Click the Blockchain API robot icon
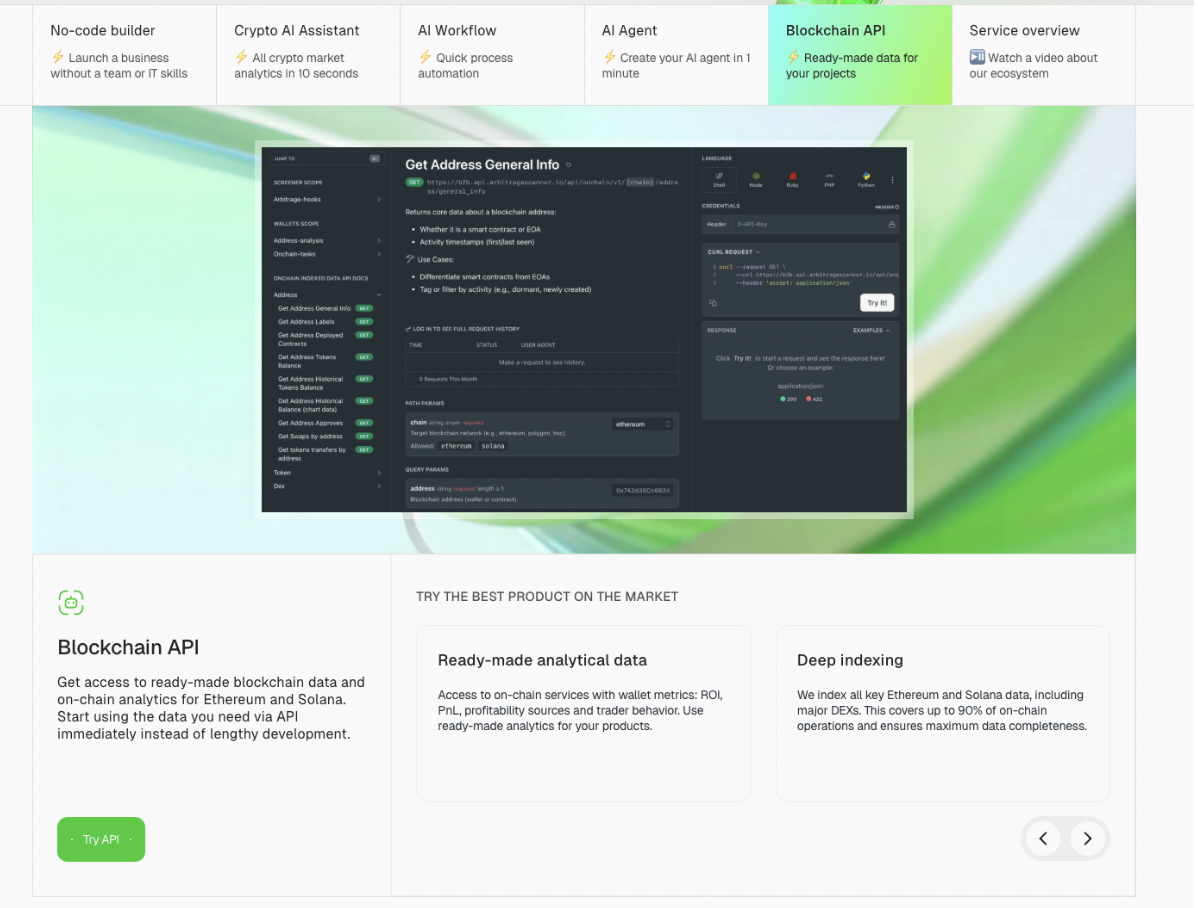Screen dimensions: 1198x908 tap(71, 602)
